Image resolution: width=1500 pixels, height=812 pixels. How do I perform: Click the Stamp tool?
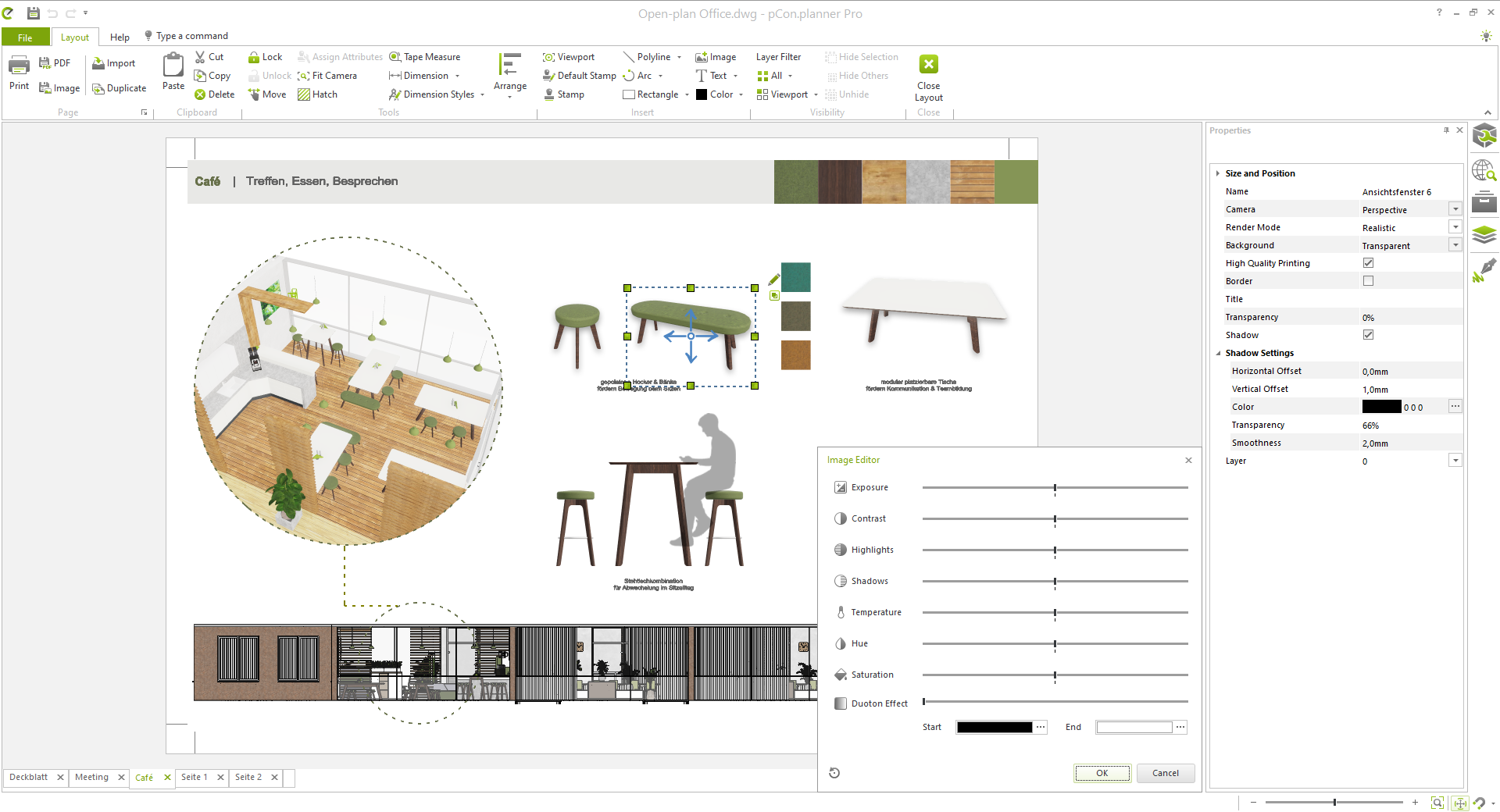[x=564, y=94]
